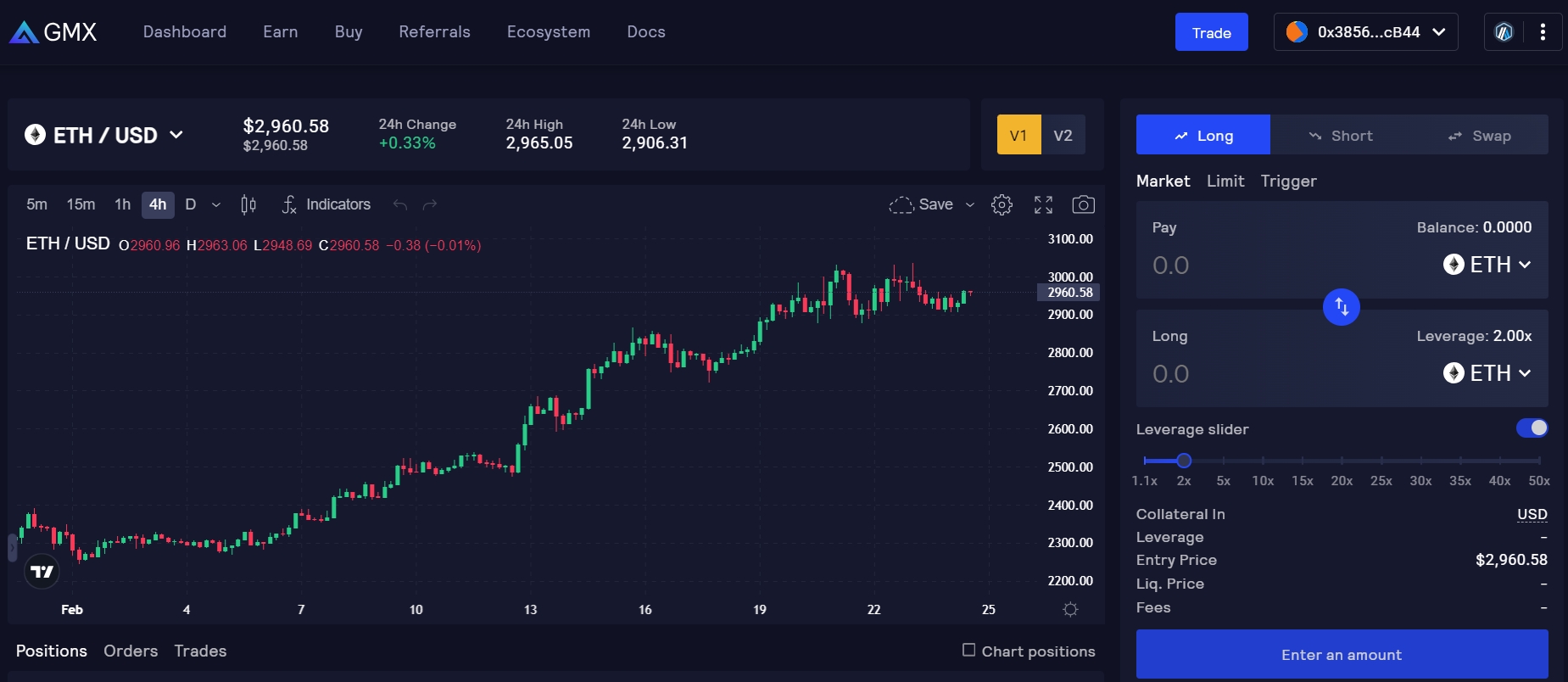Open the Trades tab
The image size is (1568, 682).
point(200,651)
